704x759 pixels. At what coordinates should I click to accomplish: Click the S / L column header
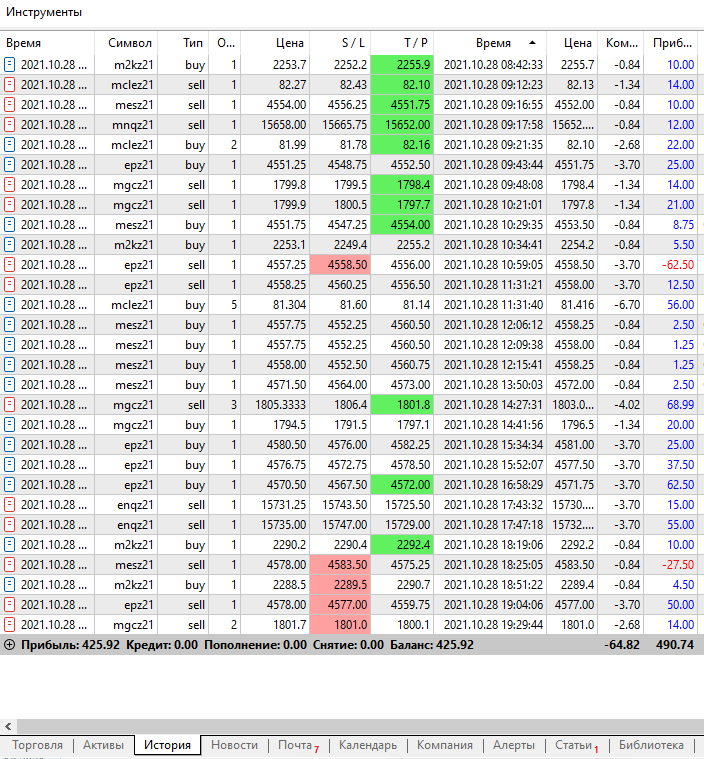[340, 43]
